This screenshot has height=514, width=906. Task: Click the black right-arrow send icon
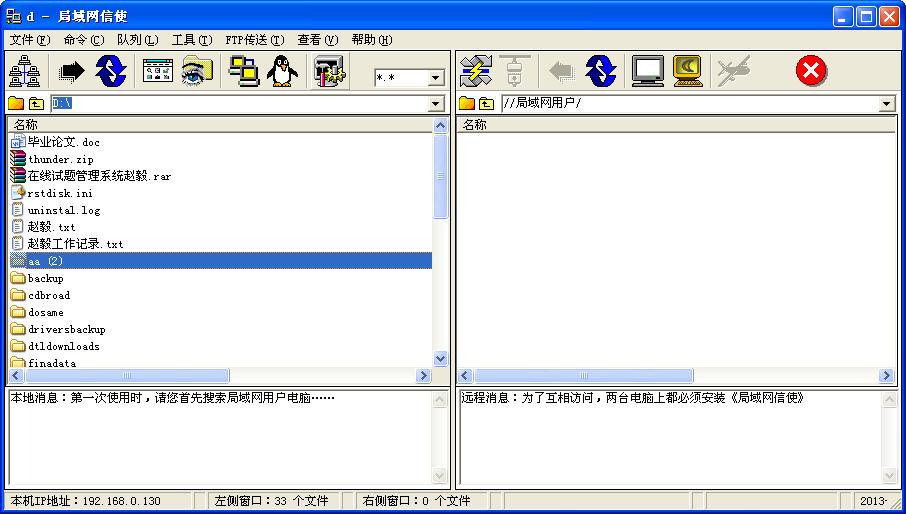[73, 71]
